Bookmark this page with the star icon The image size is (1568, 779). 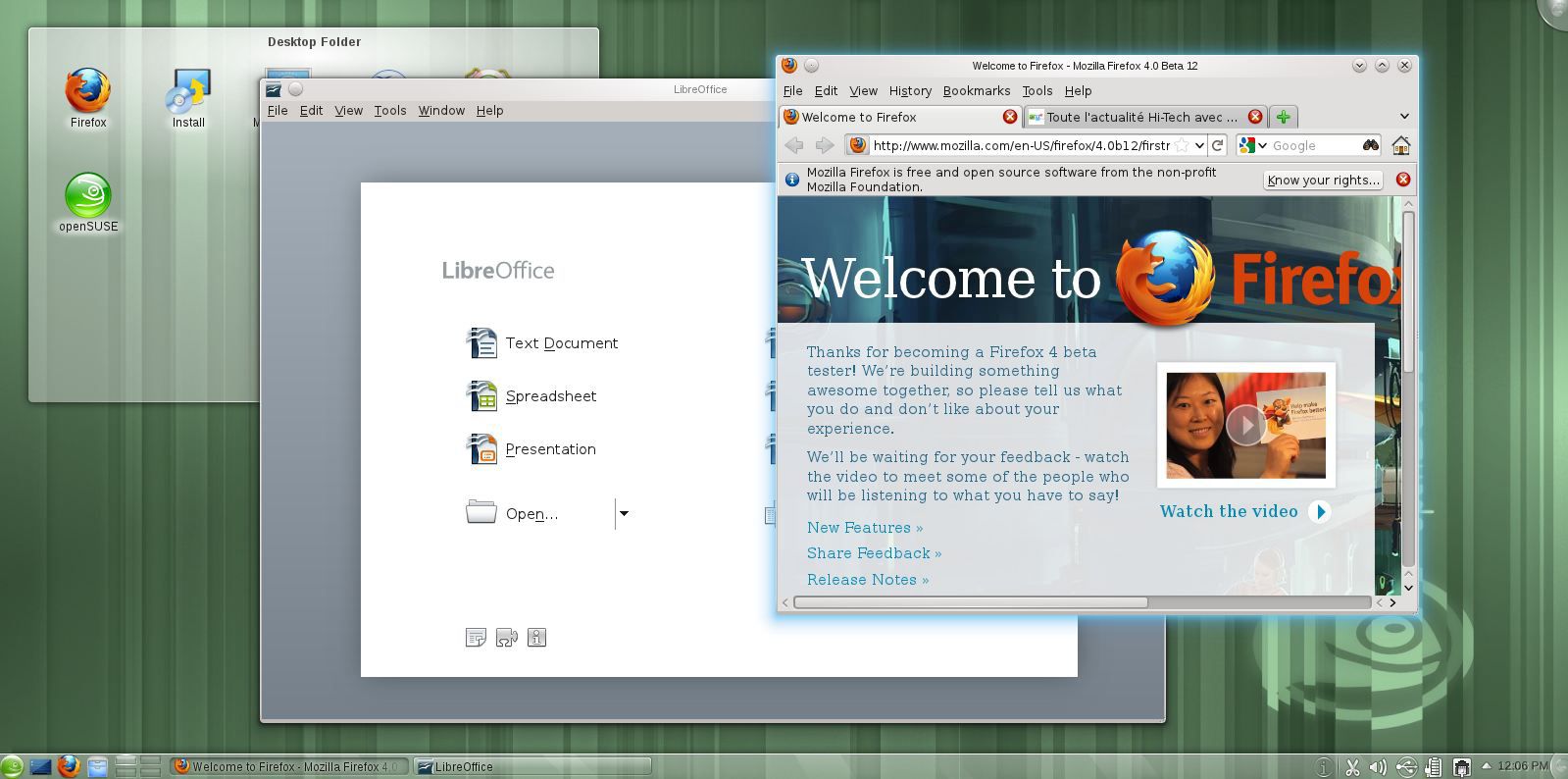(1183, 145)
